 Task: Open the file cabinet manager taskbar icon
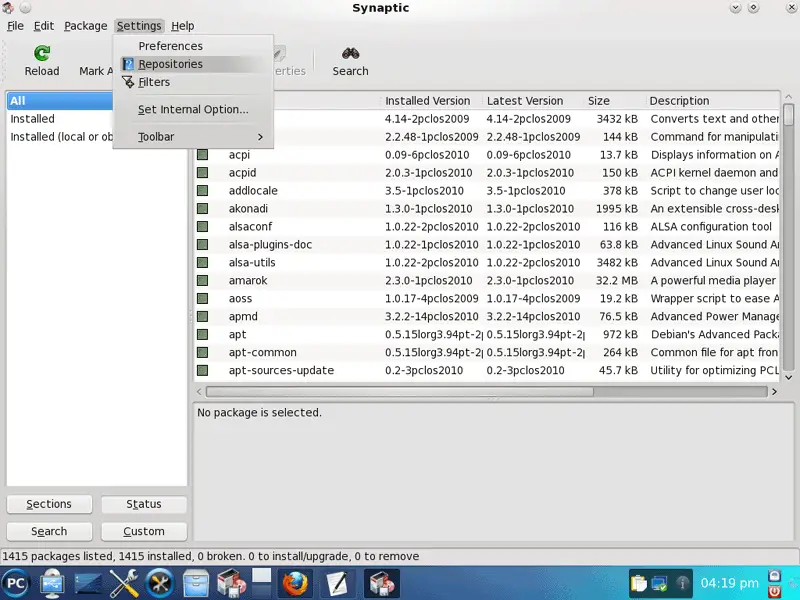tap(196, 583)
